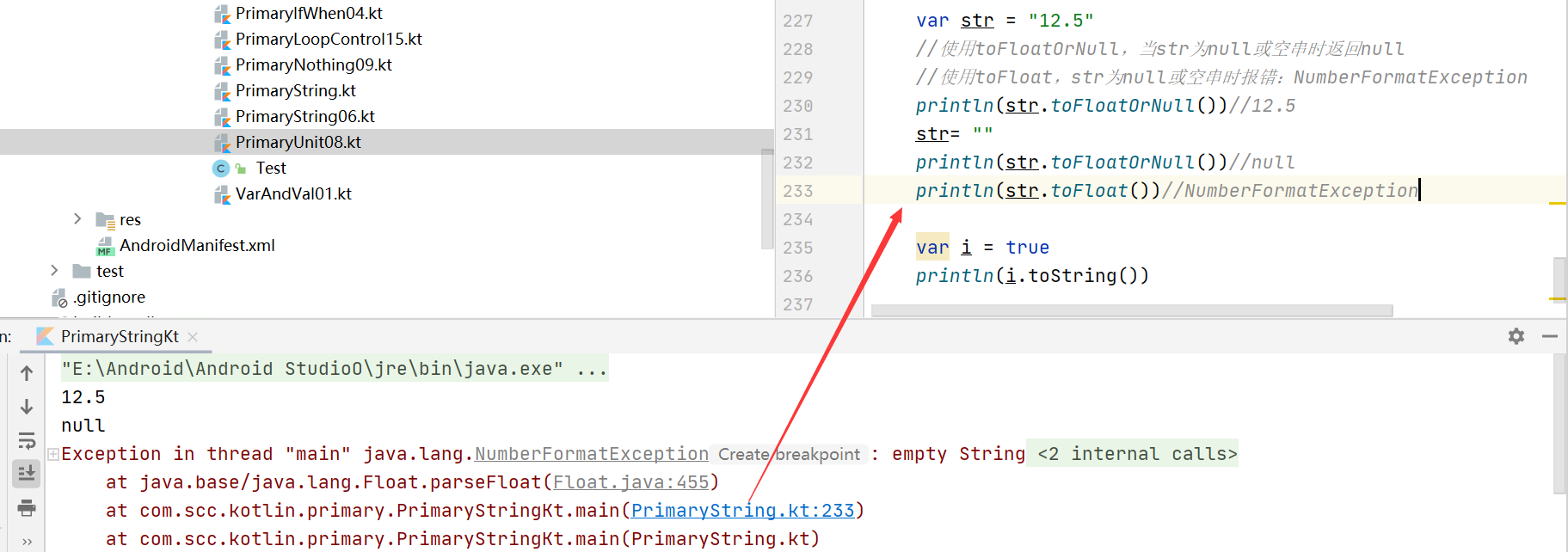Open the .gitignore file
This screenshot has height=552, width=1568.
point(109,297)
